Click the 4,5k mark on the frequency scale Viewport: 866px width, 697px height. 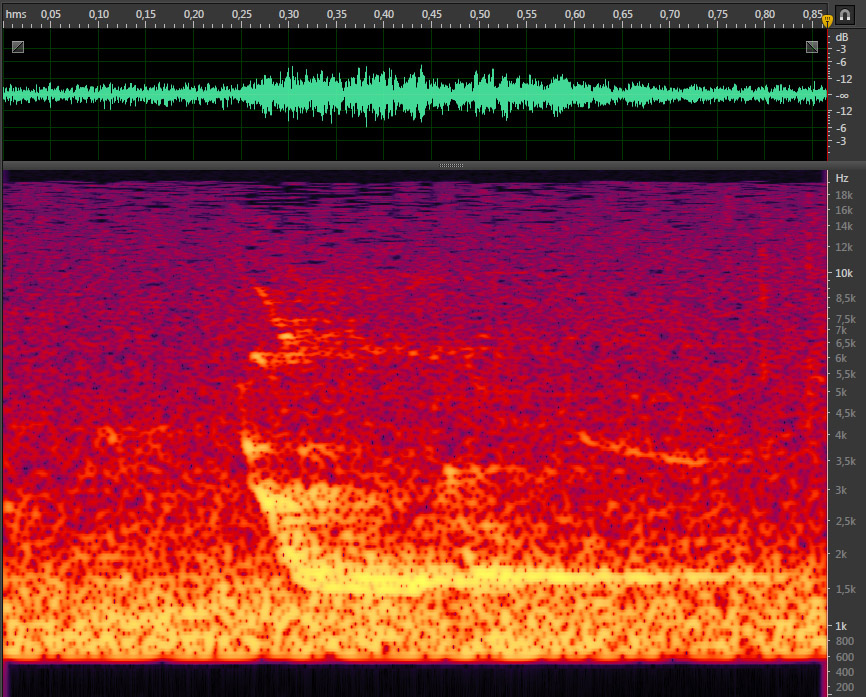(x=846, y=413)
